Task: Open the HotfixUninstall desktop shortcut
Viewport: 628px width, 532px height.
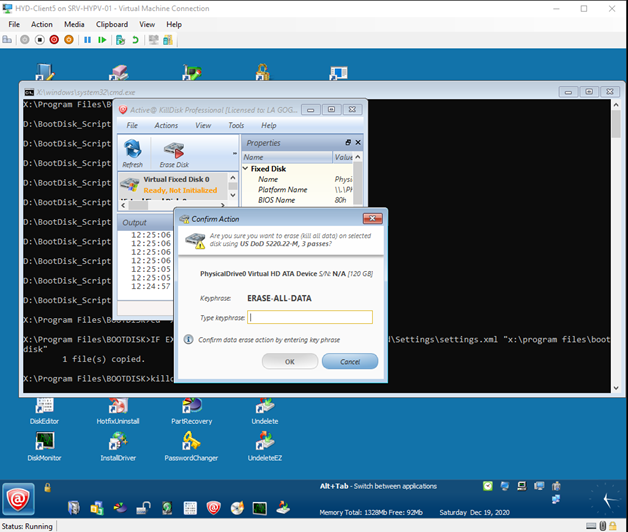Action: coord(118,411)
